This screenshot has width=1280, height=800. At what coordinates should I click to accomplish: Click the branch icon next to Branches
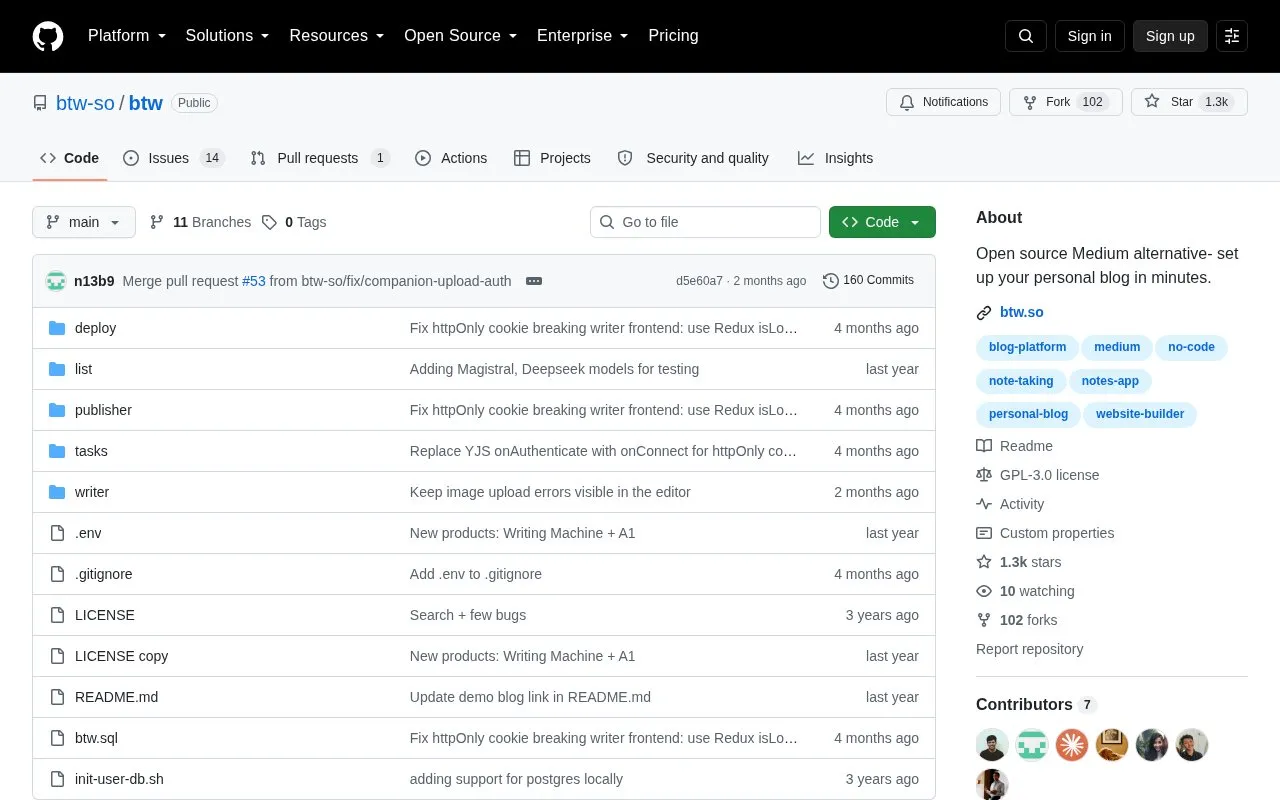[x=157, y=222]
